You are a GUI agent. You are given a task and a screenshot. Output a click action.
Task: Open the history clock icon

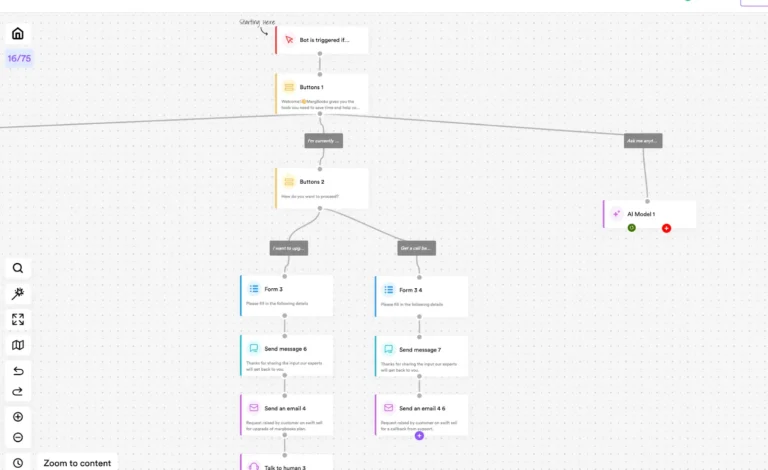point(18,463)
